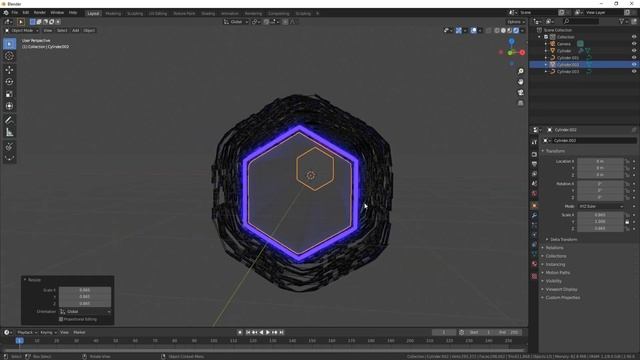Hide Cylinder.002 via its eye icon
Screen dimensions: 640x360
(634, 64)
